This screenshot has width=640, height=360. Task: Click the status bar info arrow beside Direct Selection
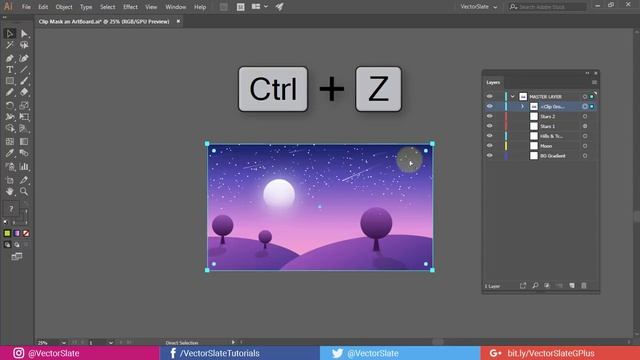(x=233, y=342)
